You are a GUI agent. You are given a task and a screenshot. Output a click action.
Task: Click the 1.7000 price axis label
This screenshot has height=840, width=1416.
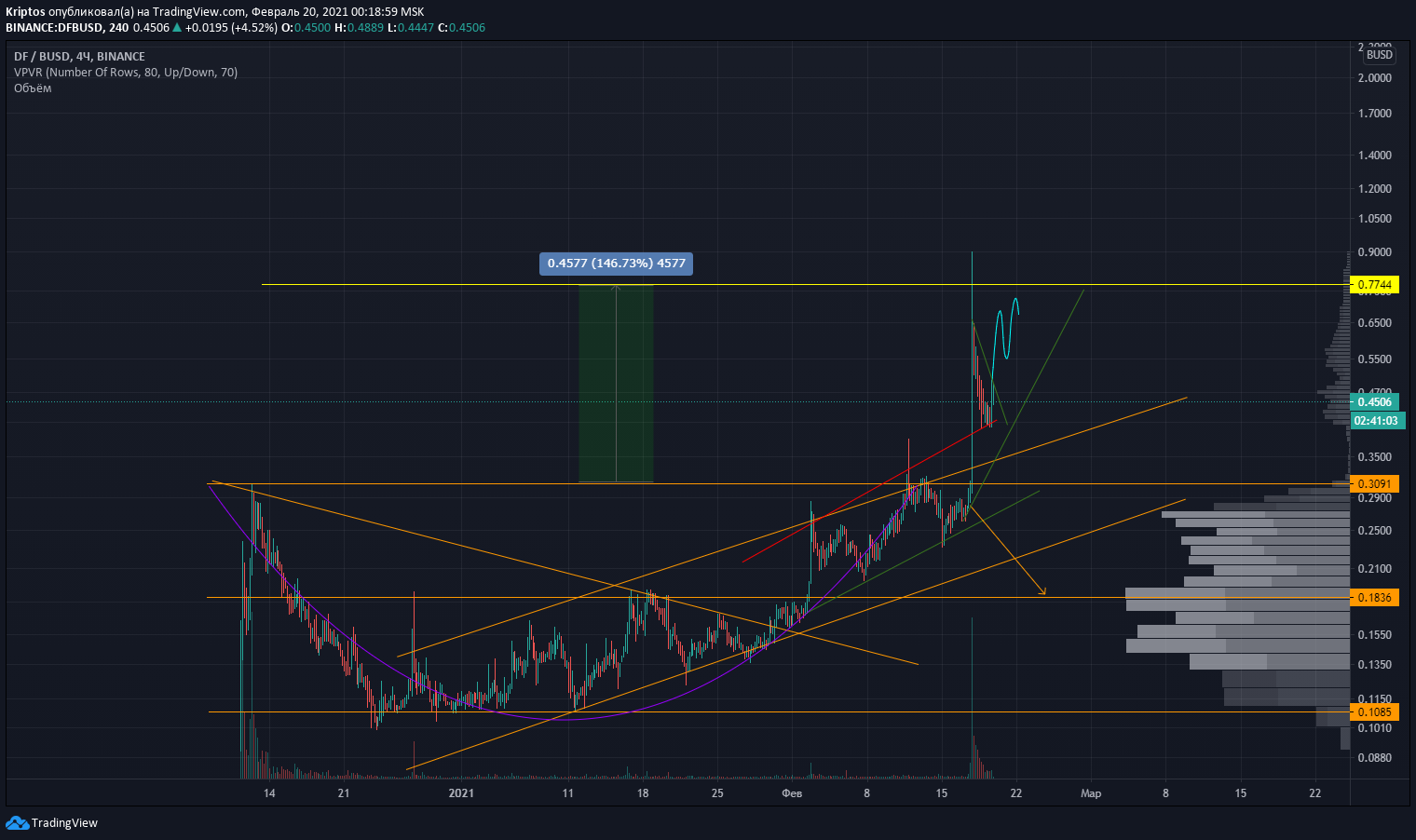tap(1375, 114)
